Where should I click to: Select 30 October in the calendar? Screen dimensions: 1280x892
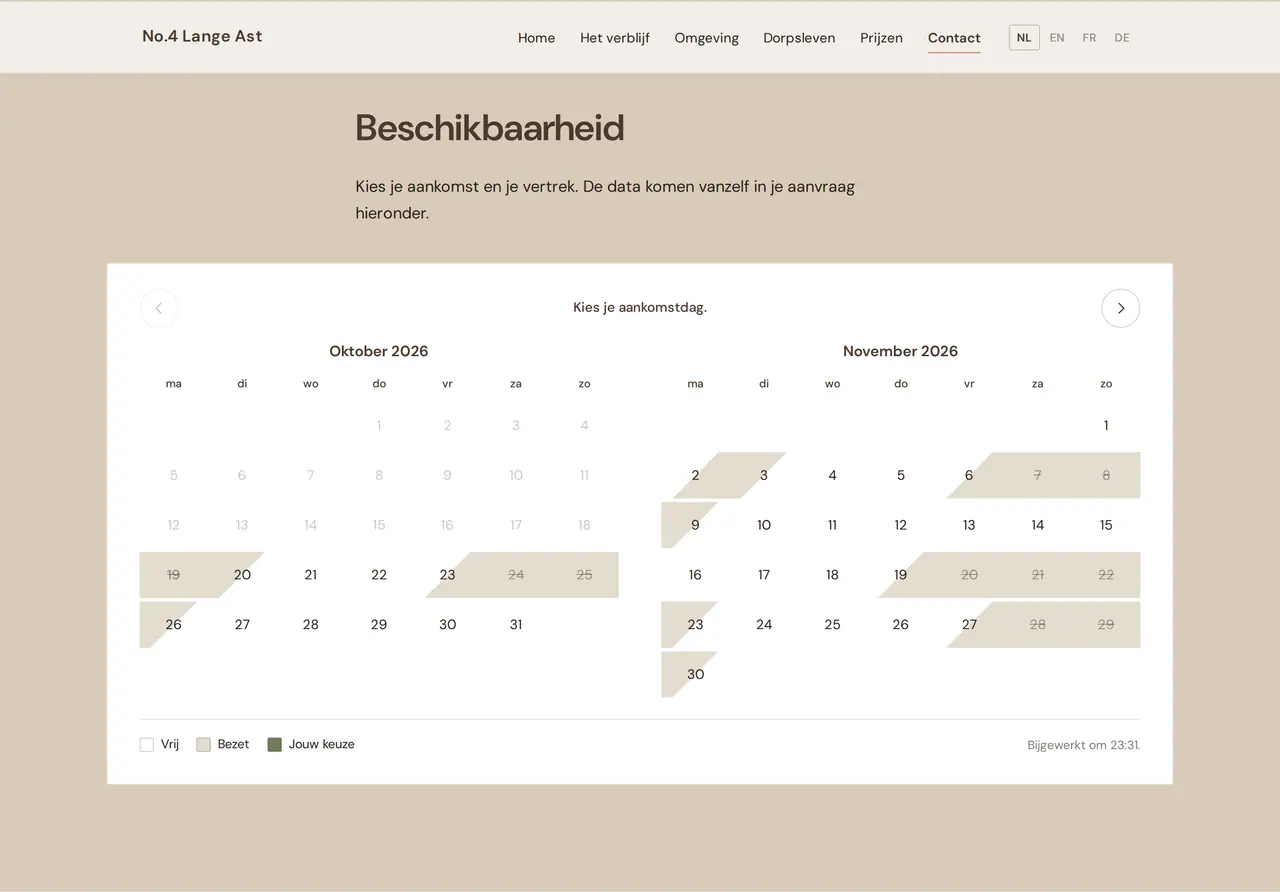[447, 624]
